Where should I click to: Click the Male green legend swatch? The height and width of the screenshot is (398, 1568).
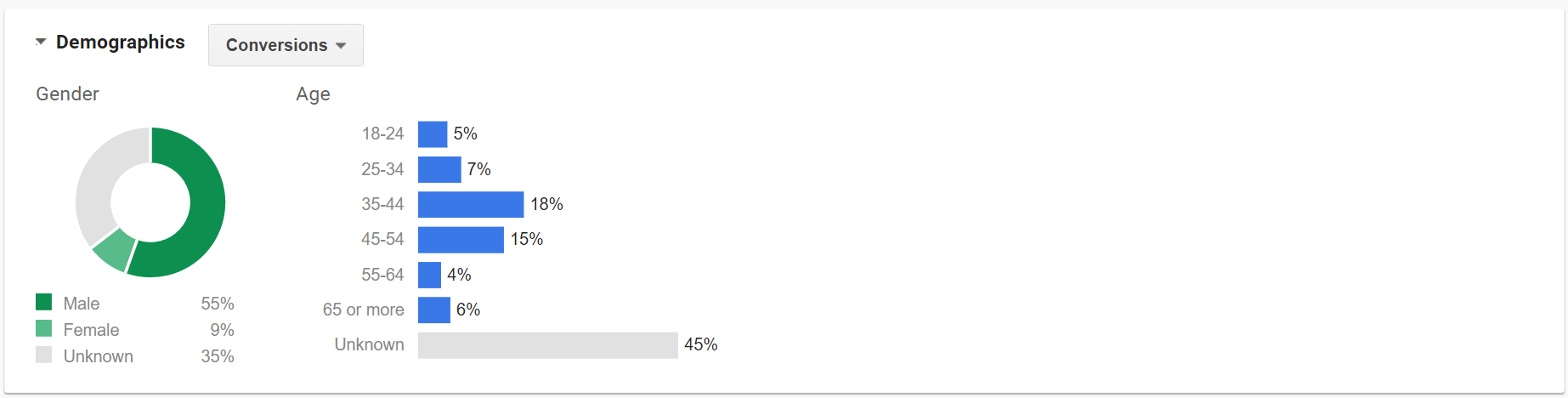pos(44,303)
